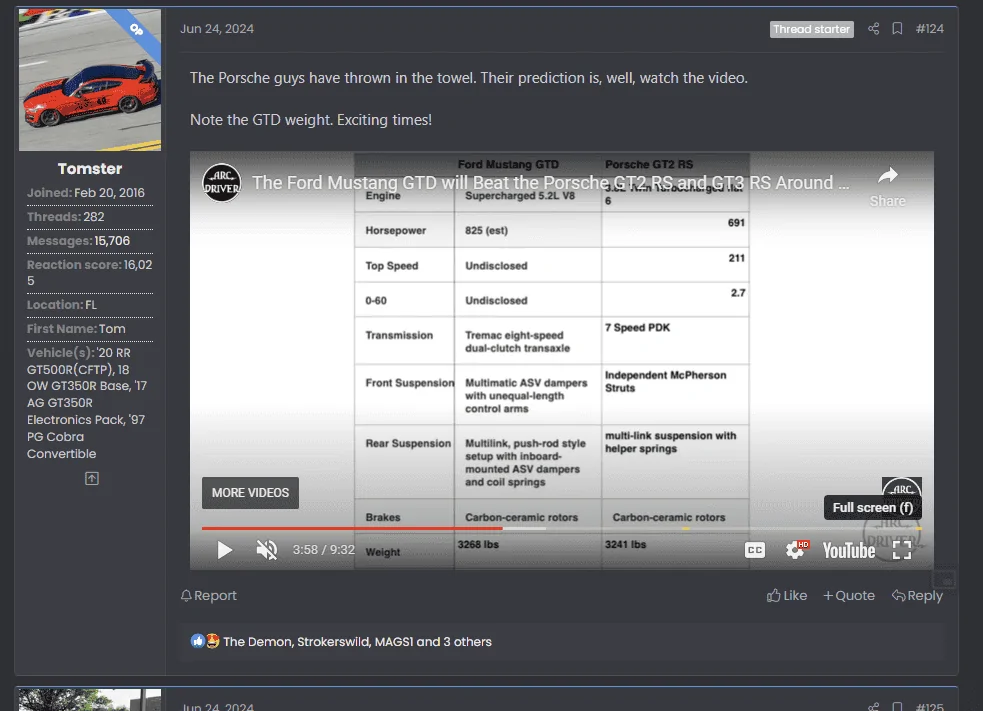Open next post #125 permalink

[x=929, y=707]
